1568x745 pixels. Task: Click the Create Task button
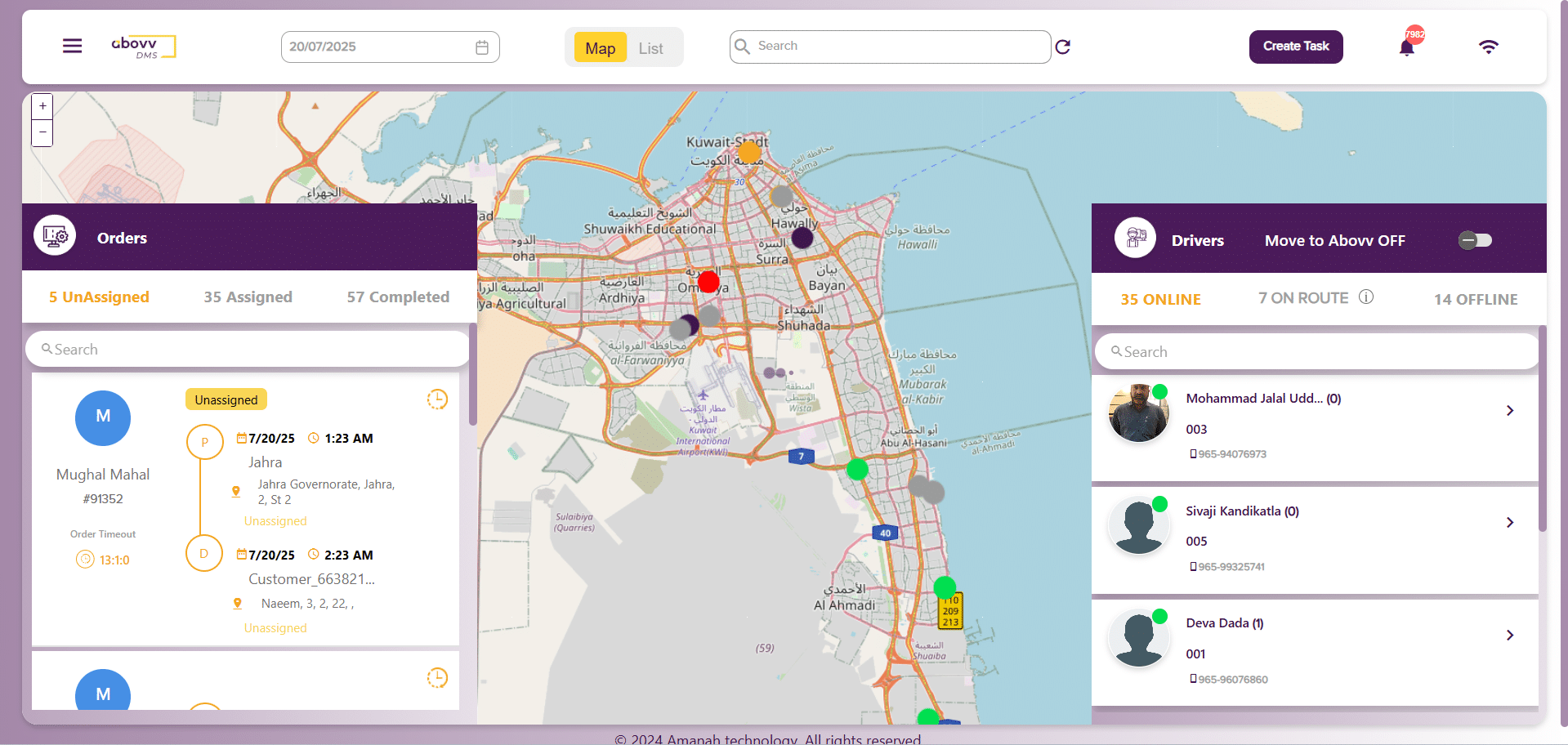[1295, 47]
